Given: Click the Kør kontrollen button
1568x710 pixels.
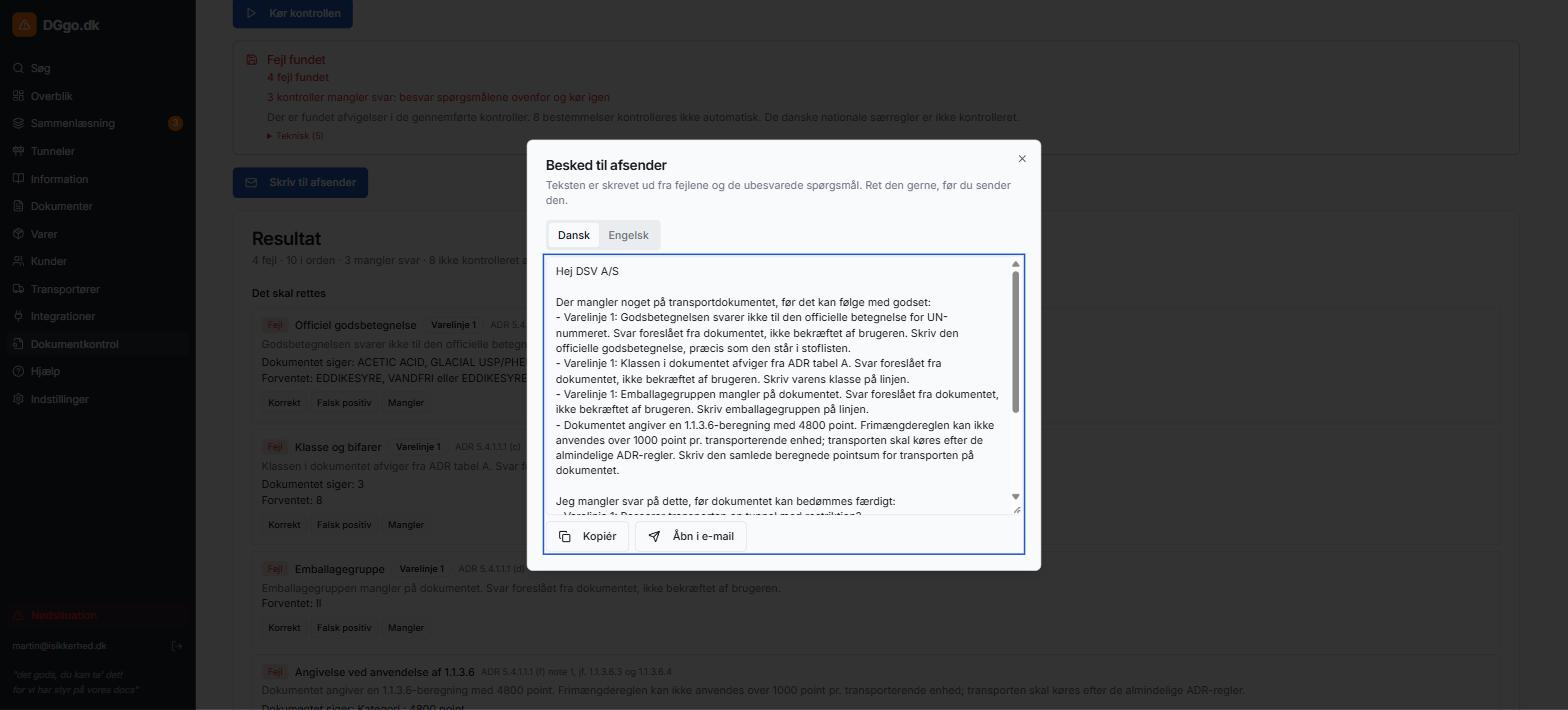Looking at the screenshot, I should (x=293, y=13).
